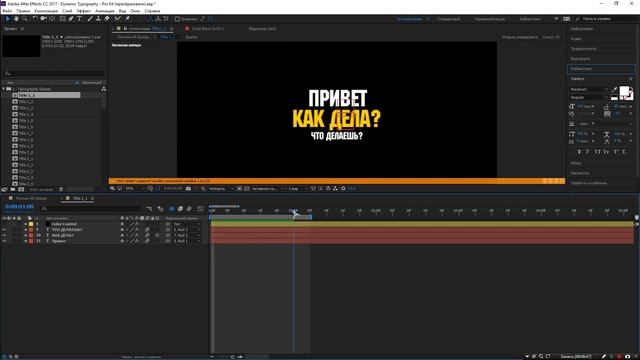This screenshot has height=360, width=640.
Task: Select the Rotation tool
Action: point(35,19)
